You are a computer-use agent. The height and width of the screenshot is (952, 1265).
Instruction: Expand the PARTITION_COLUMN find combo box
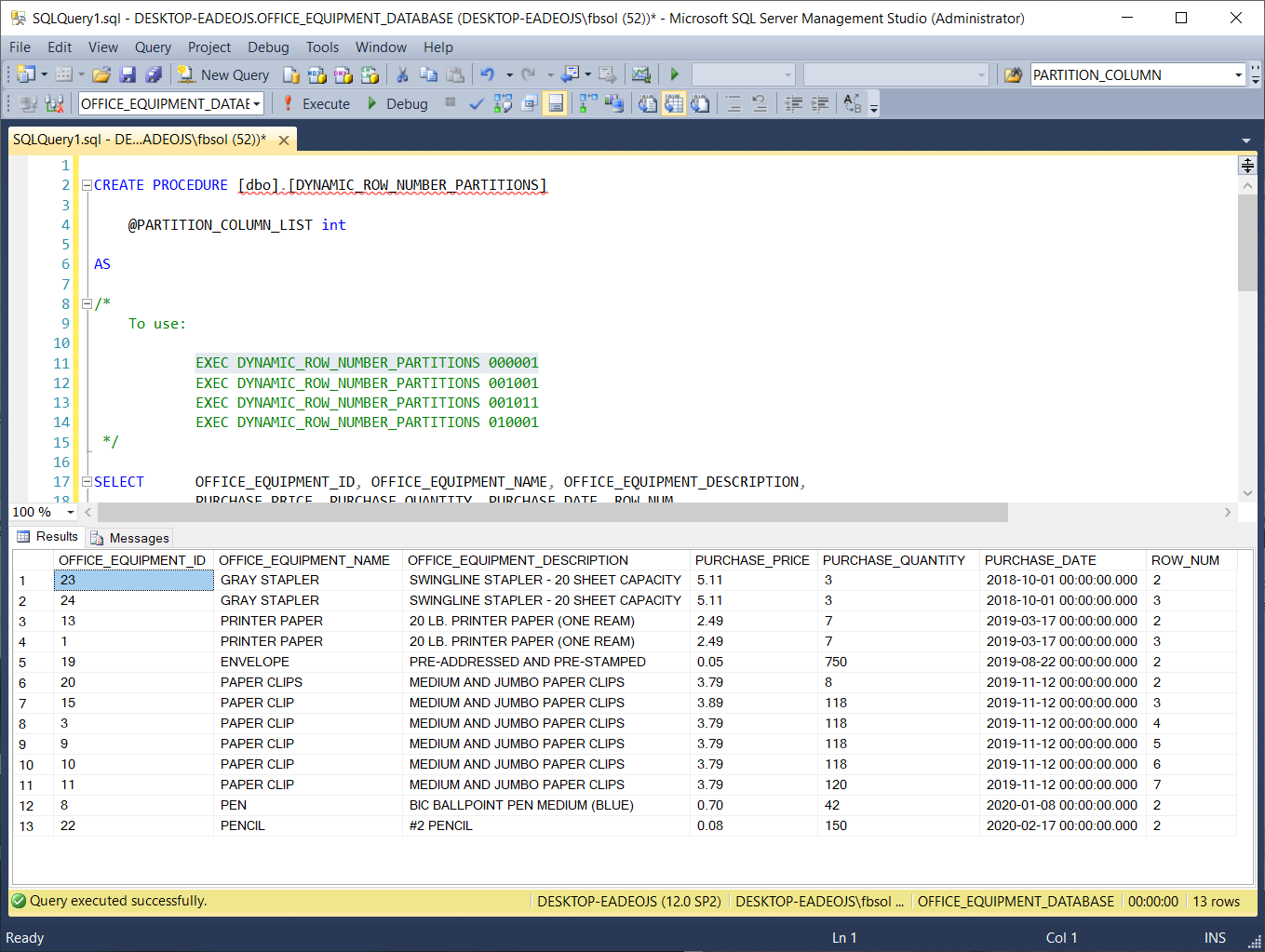[x=1238, y=75]
